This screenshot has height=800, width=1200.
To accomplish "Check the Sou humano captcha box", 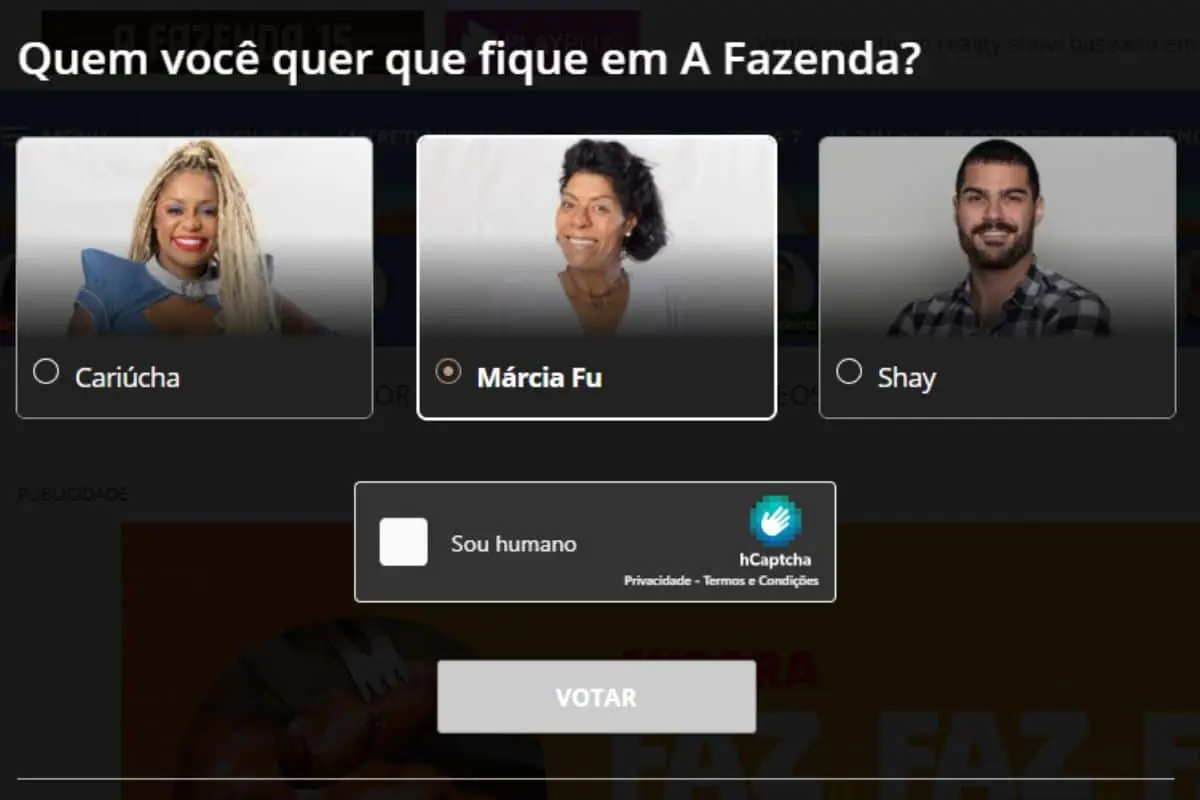I will 404,542.
